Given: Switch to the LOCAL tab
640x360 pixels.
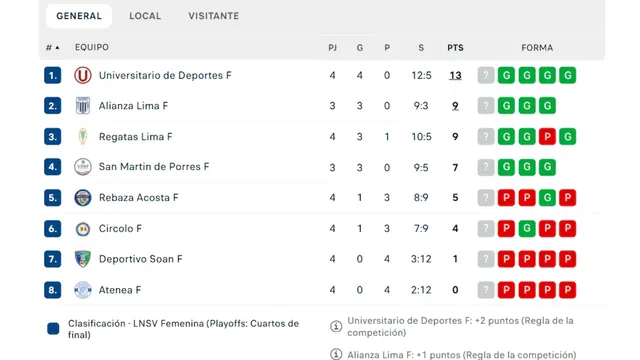Looking at the screenshot, I should [145, 16].
